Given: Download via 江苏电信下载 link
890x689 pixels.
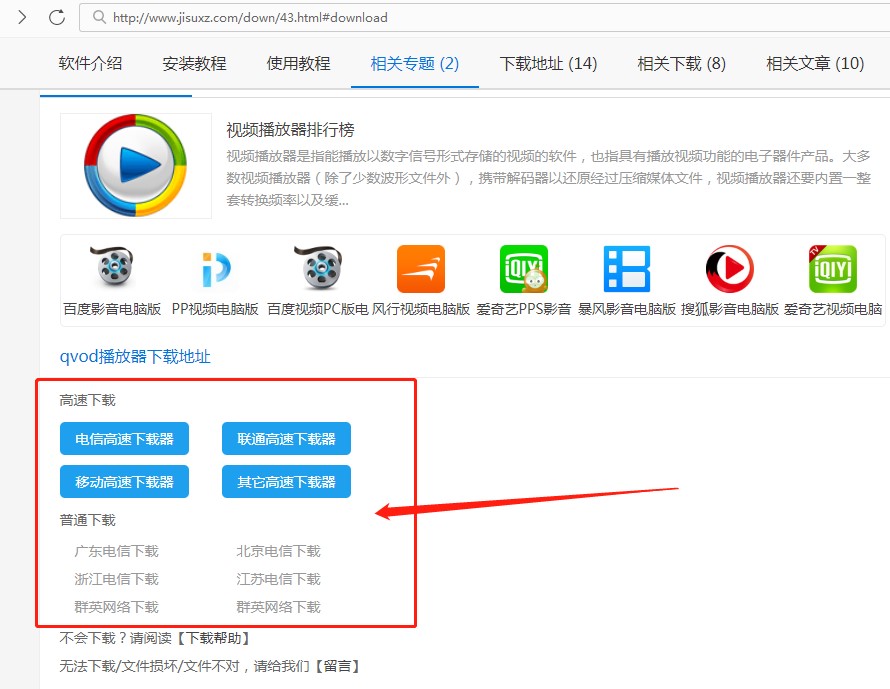Looking at the screenshot, I should pos(279,579).
